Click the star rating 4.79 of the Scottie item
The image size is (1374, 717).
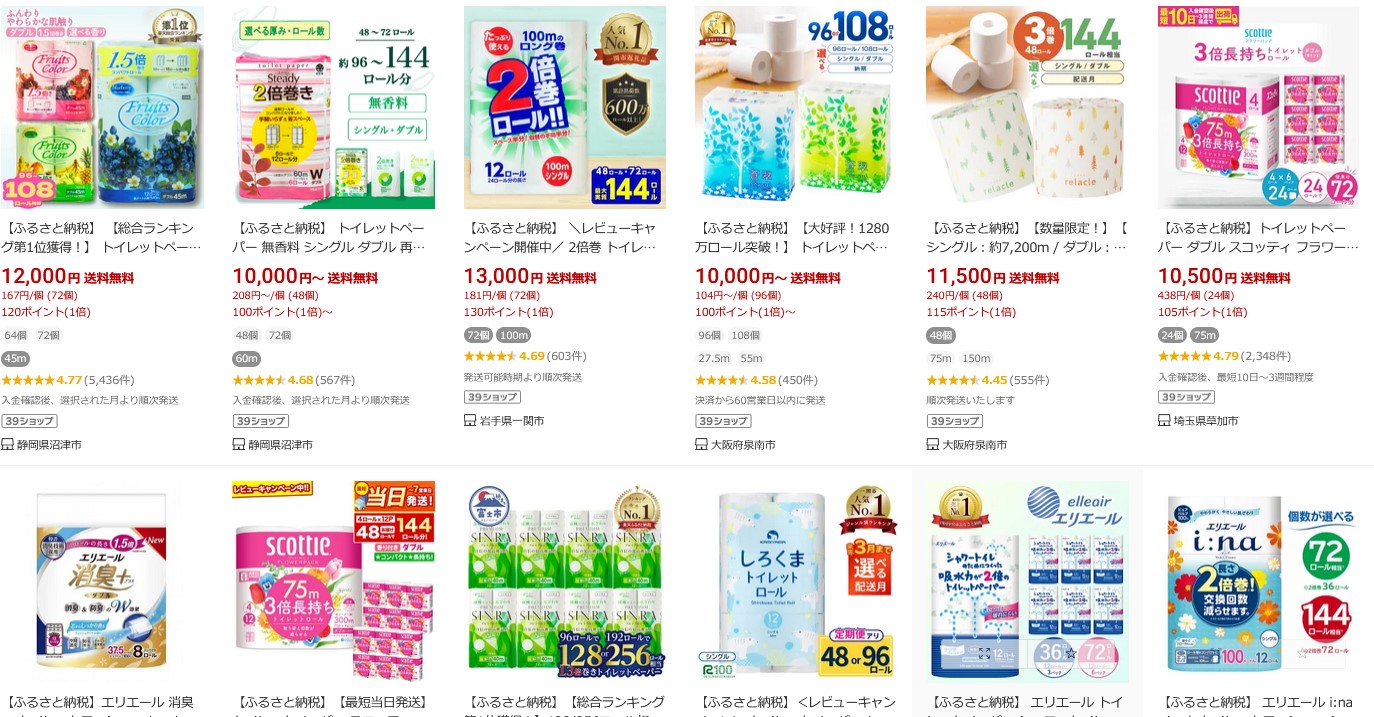[x=1198, y=356]
